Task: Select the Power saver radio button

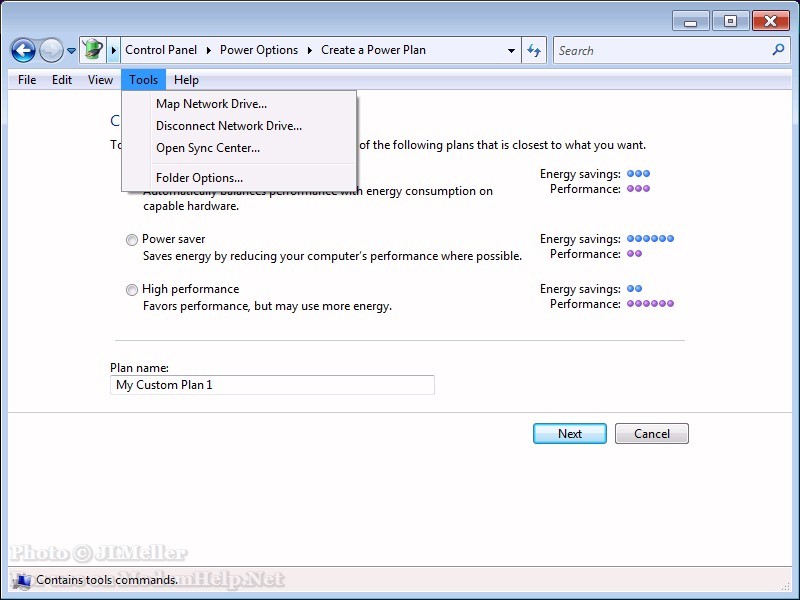Action: [132, 240]
